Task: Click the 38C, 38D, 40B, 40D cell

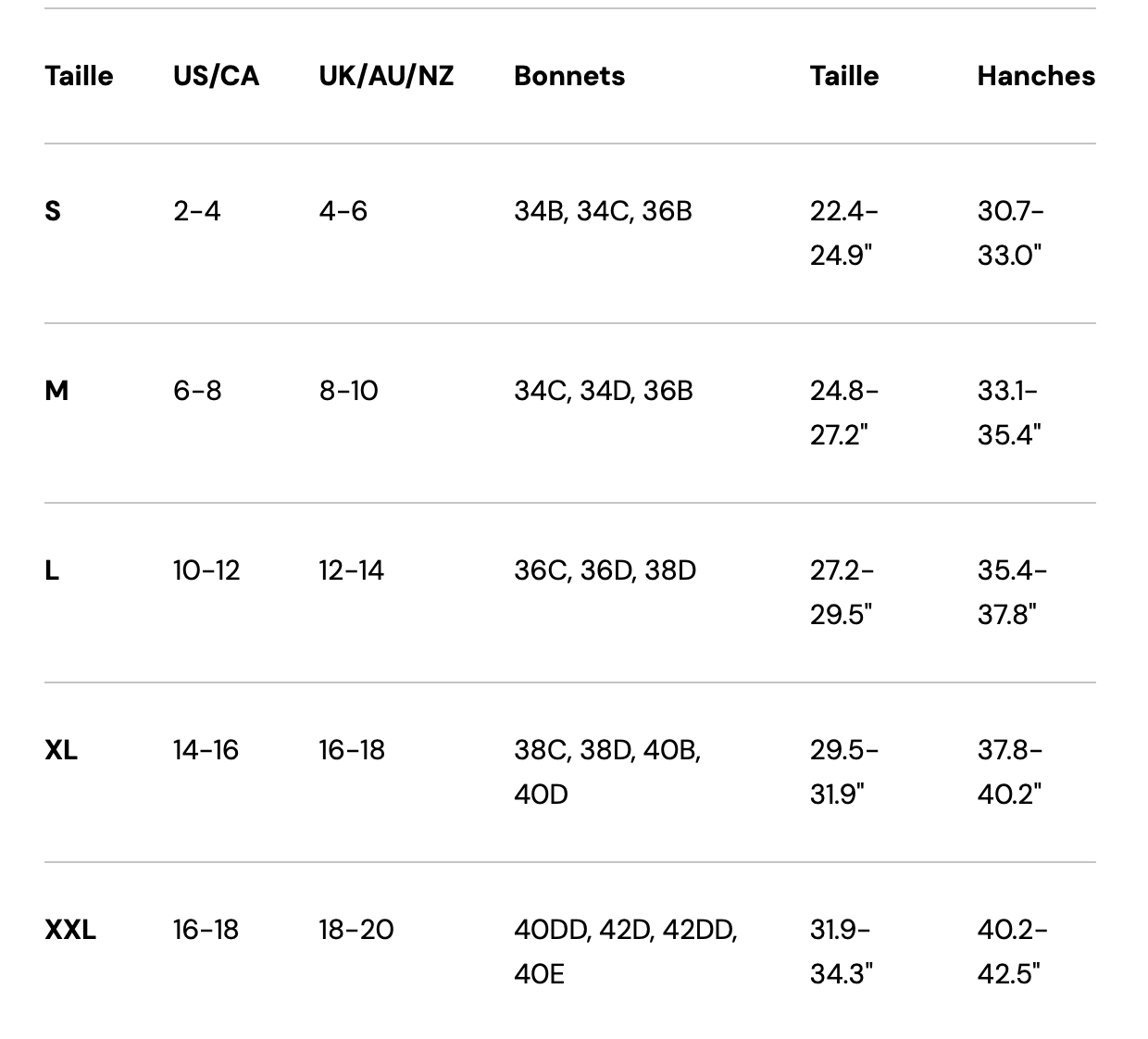Action: [607, 771]
